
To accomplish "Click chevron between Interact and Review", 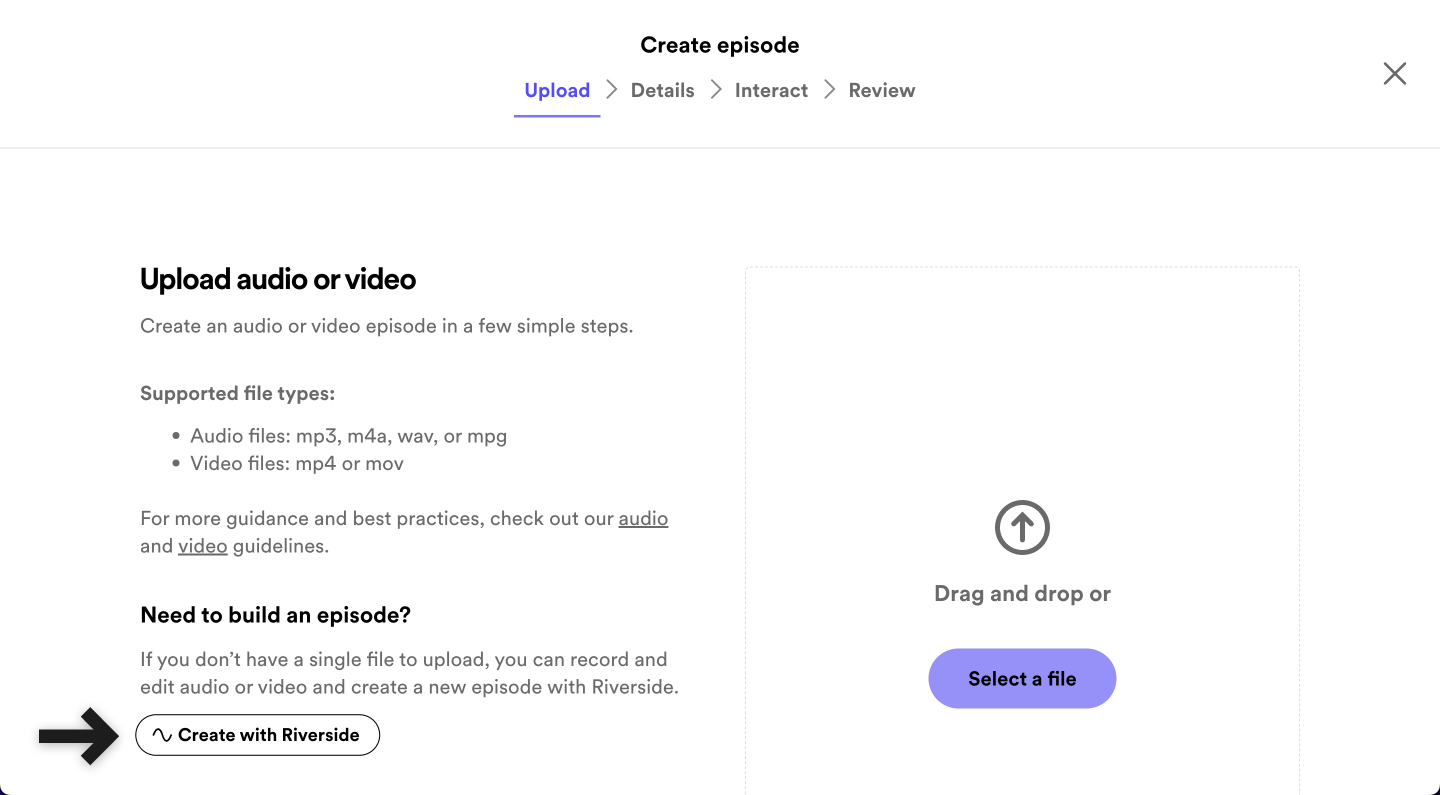I will pos(829,90).
